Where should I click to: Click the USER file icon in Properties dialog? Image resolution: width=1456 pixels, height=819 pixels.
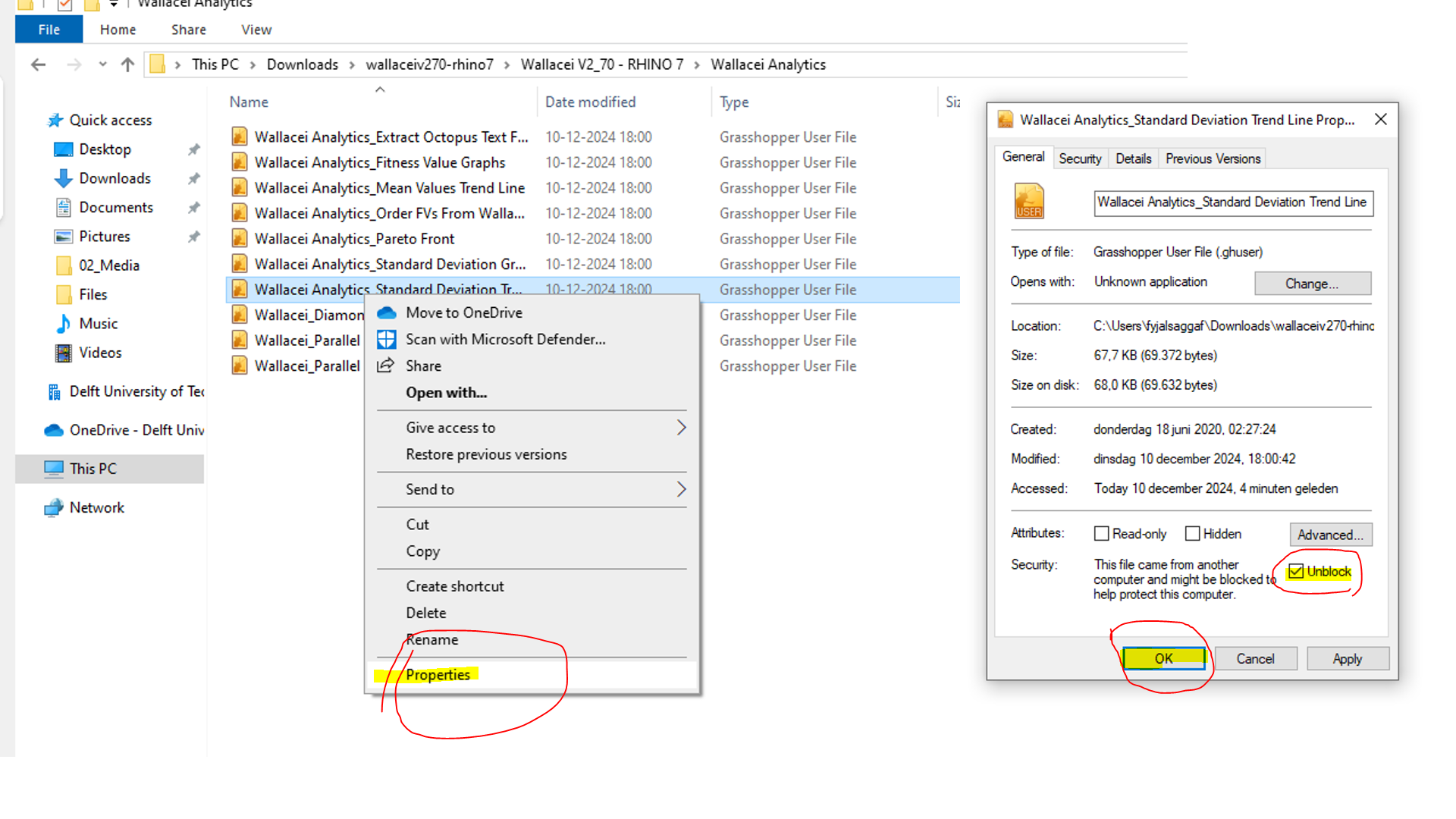point(1028,200)
